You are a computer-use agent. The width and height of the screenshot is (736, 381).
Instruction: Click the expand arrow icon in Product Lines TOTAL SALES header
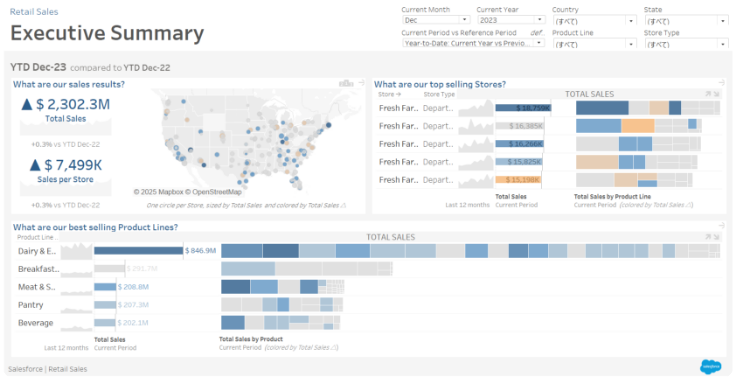coord(708,237)
